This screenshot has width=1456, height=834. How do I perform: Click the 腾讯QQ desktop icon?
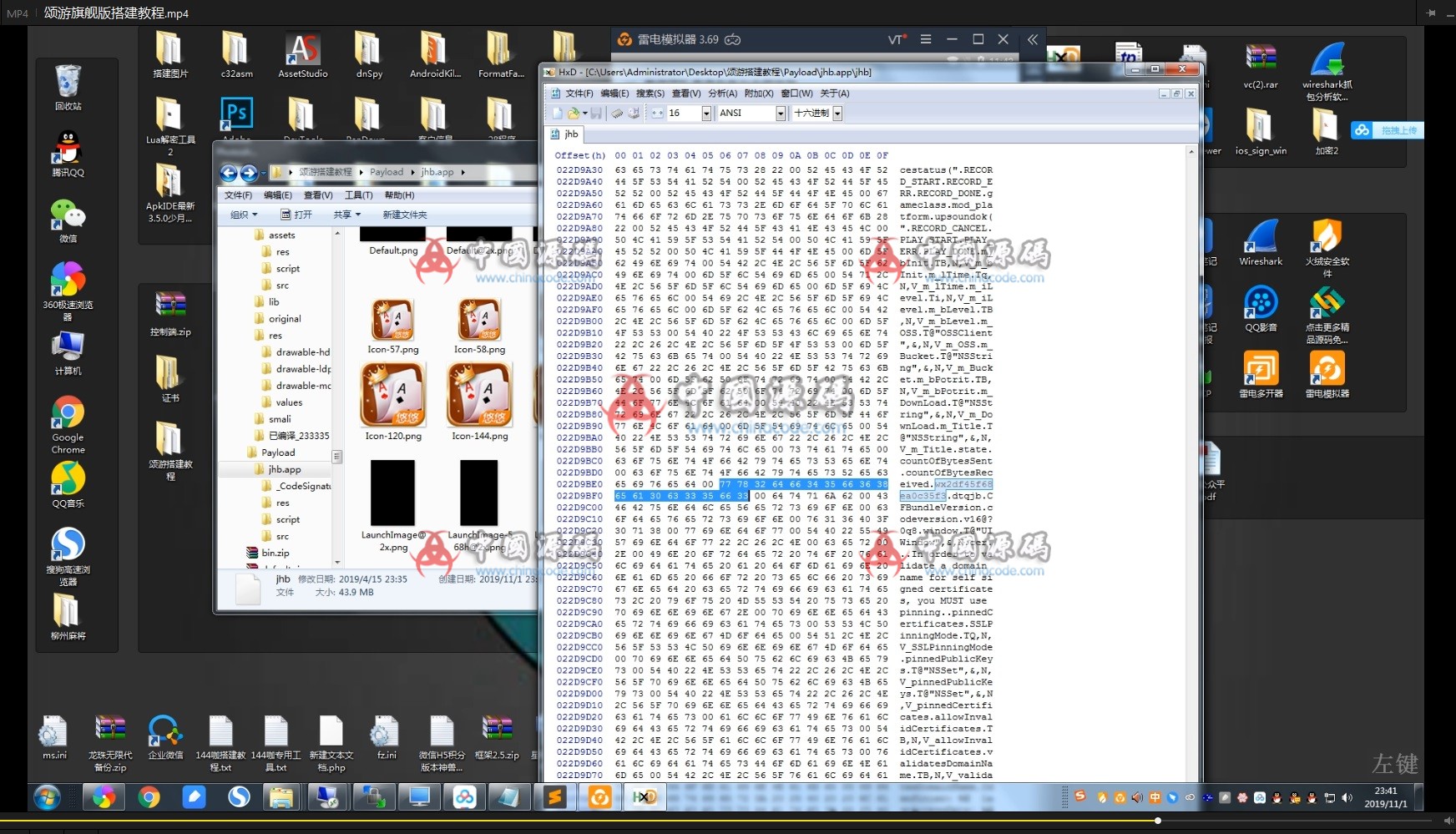(x=68, y=154)
